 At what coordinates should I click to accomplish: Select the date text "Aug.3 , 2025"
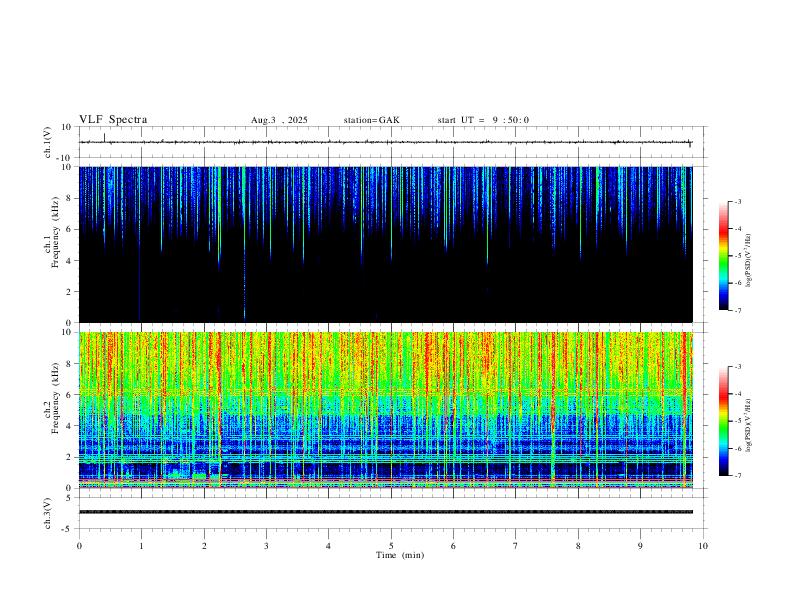point(279,120)
